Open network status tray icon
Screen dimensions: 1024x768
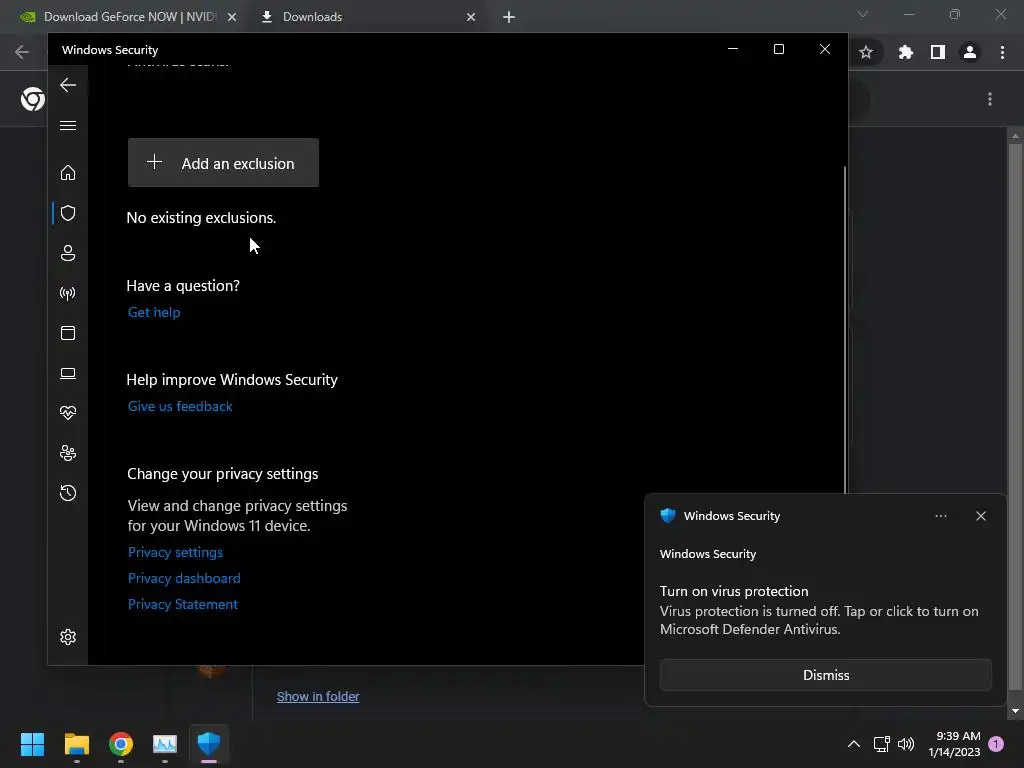pyautogui.click(x=882, y=744)
